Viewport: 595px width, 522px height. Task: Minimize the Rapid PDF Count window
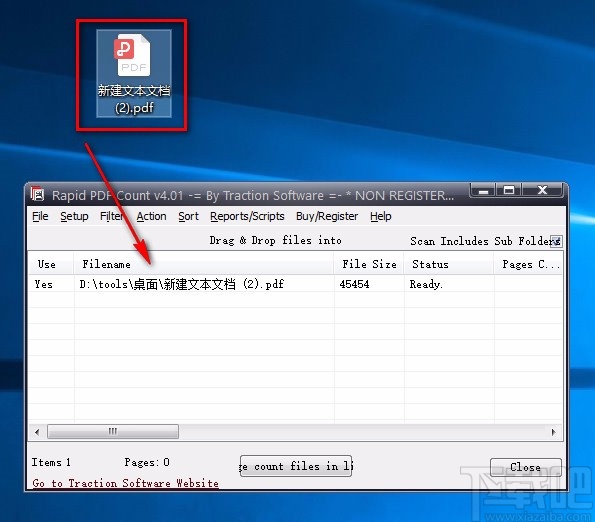point(483,190)
